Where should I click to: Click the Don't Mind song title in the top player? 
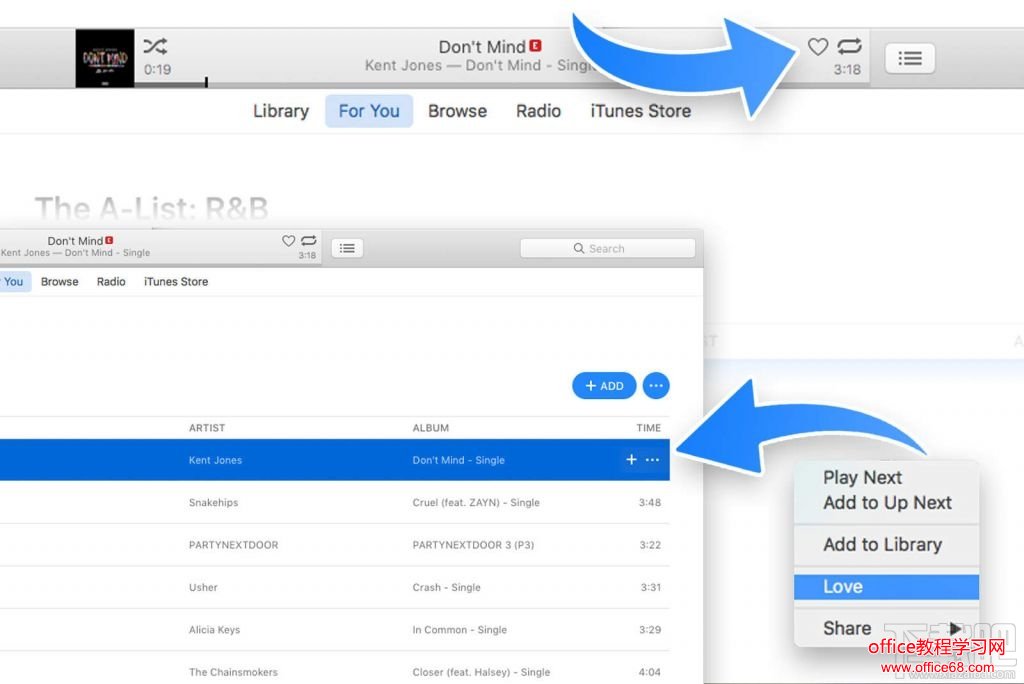coord(482,47)
